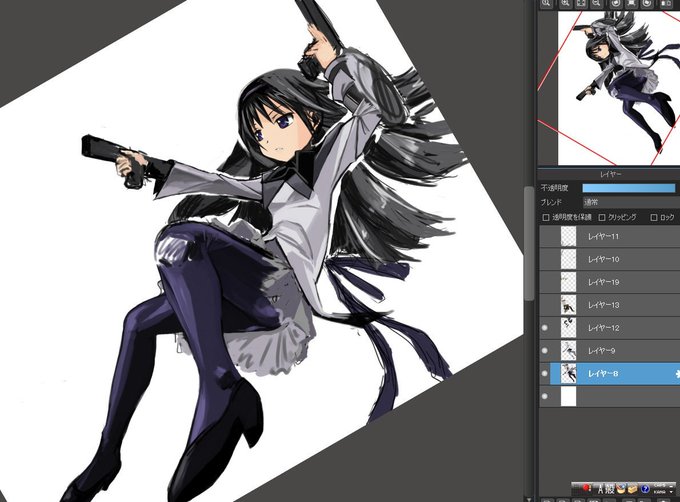Select the レイヤー13 layer row
Screen dimensions: 680x502
pyautogui.click(x=610, y=305)
